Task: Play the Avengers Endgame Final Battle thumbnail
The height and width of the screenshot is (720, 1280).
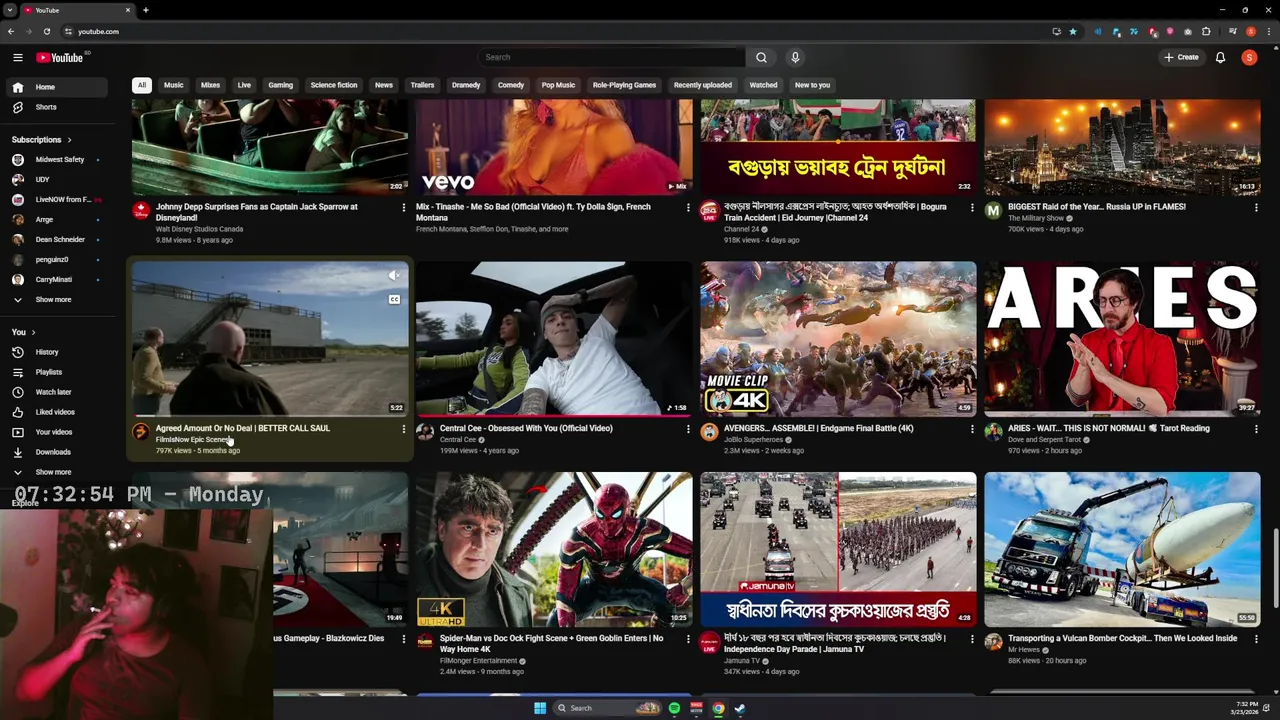Action: point(838,339)
